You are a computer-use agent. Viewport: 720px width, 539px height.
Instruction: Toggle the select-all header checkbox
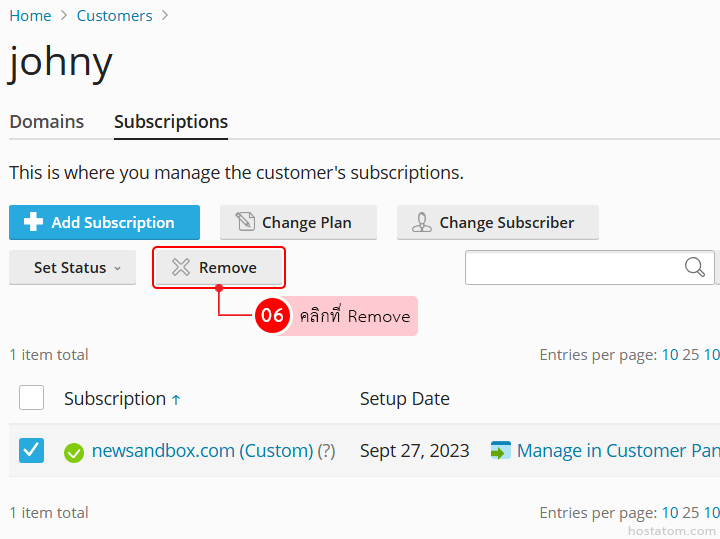click(x=31, y=398)
